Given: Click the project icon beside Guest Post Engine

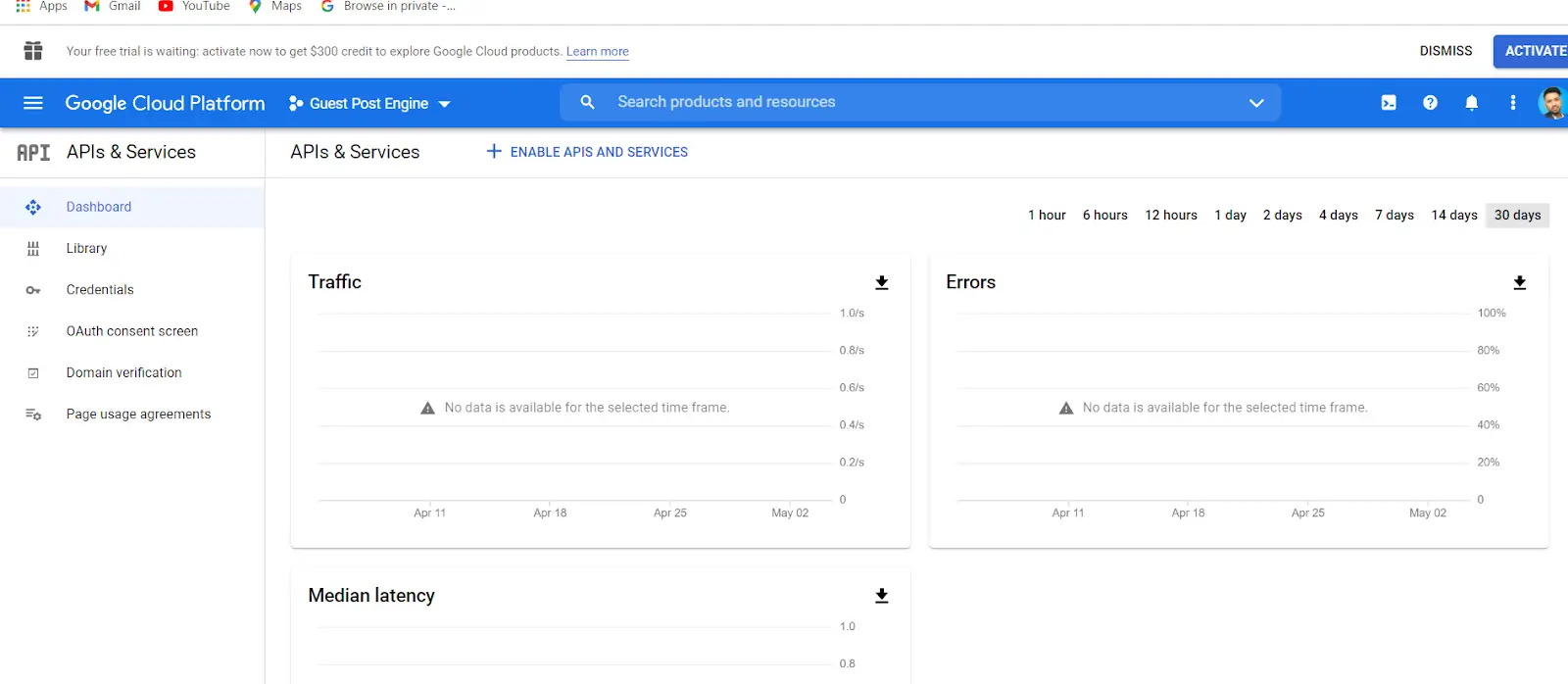Looking at the screenshot, I should [296, 103].
